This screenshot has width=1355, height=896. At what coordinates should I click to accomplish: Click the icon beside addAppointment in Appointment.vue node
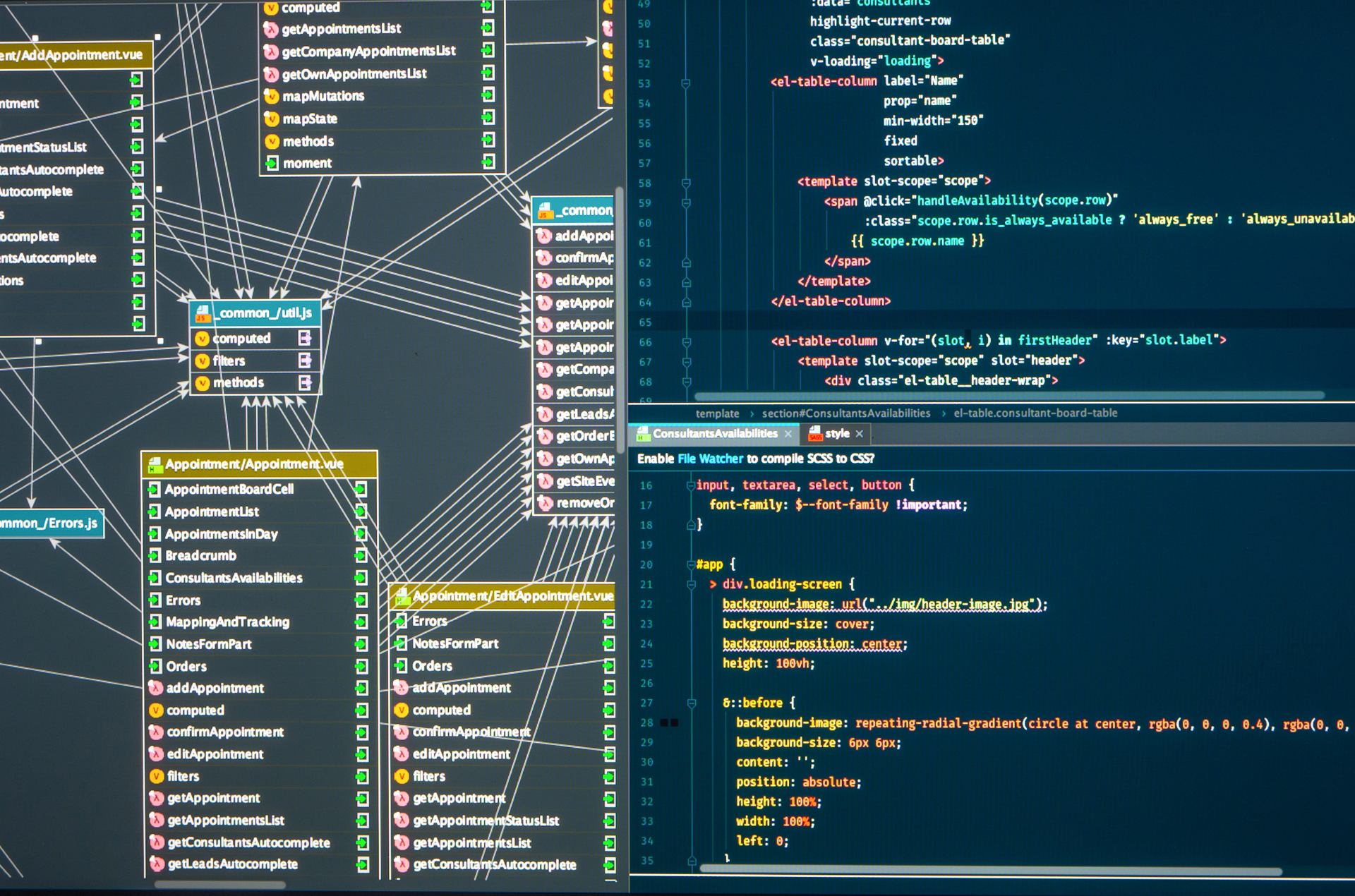[x=156, y=688]
